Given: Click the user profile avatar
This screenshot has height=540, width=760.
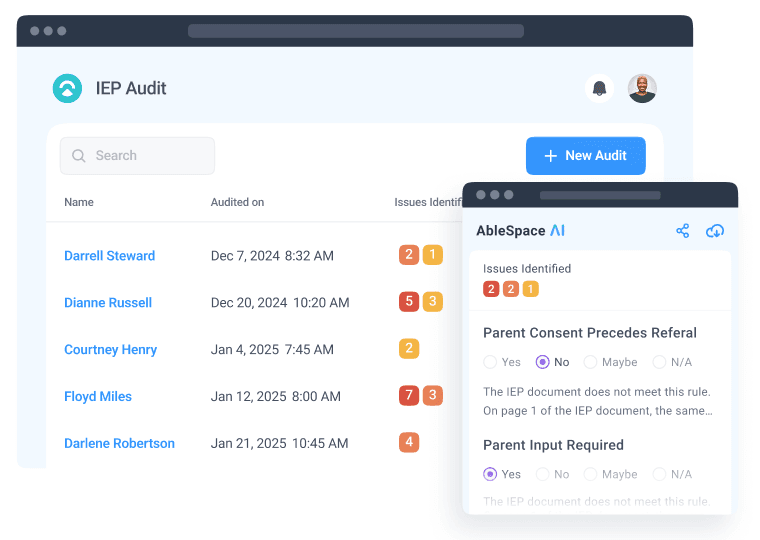Looking at the screenshot, I should pyautogui.click(x=642, y=88).
